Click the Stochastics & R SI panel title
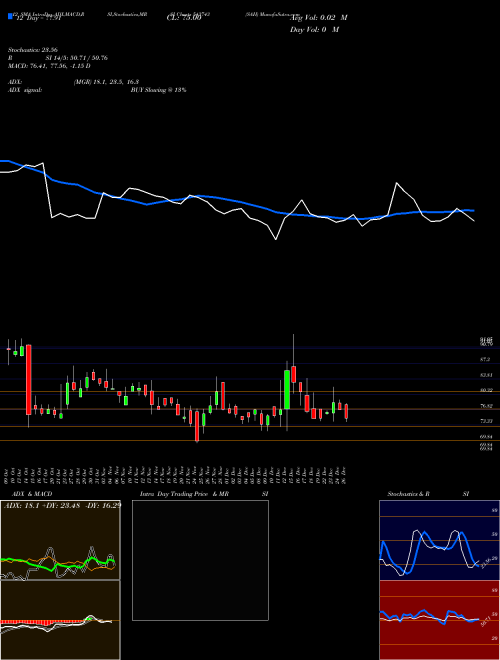The width and height of the screenshot is (500, 660). click(x=428, y=494)
